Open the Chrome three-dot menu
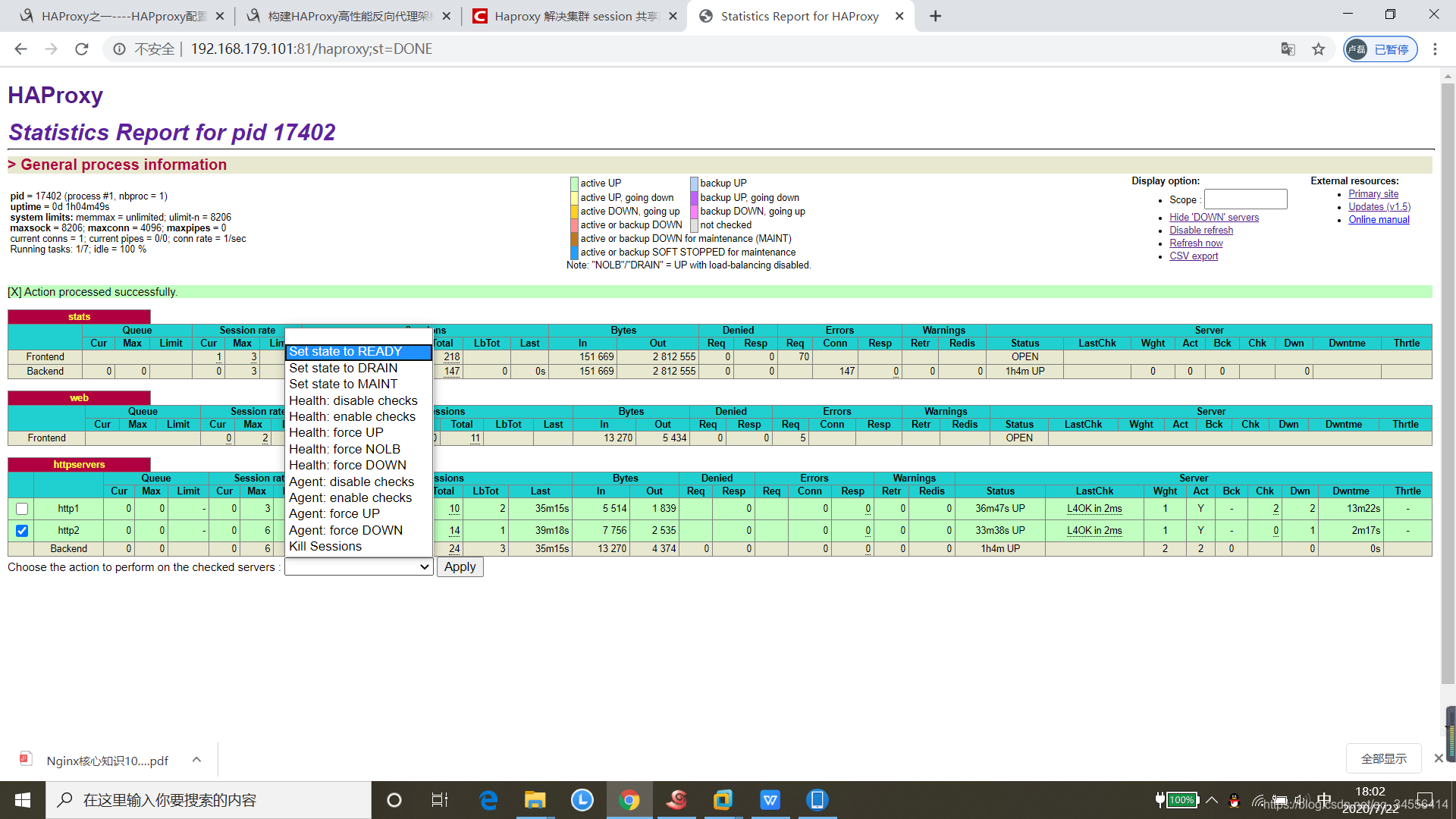The width and height of the screenshot is (1456, 819). (x=1435, y=49)
